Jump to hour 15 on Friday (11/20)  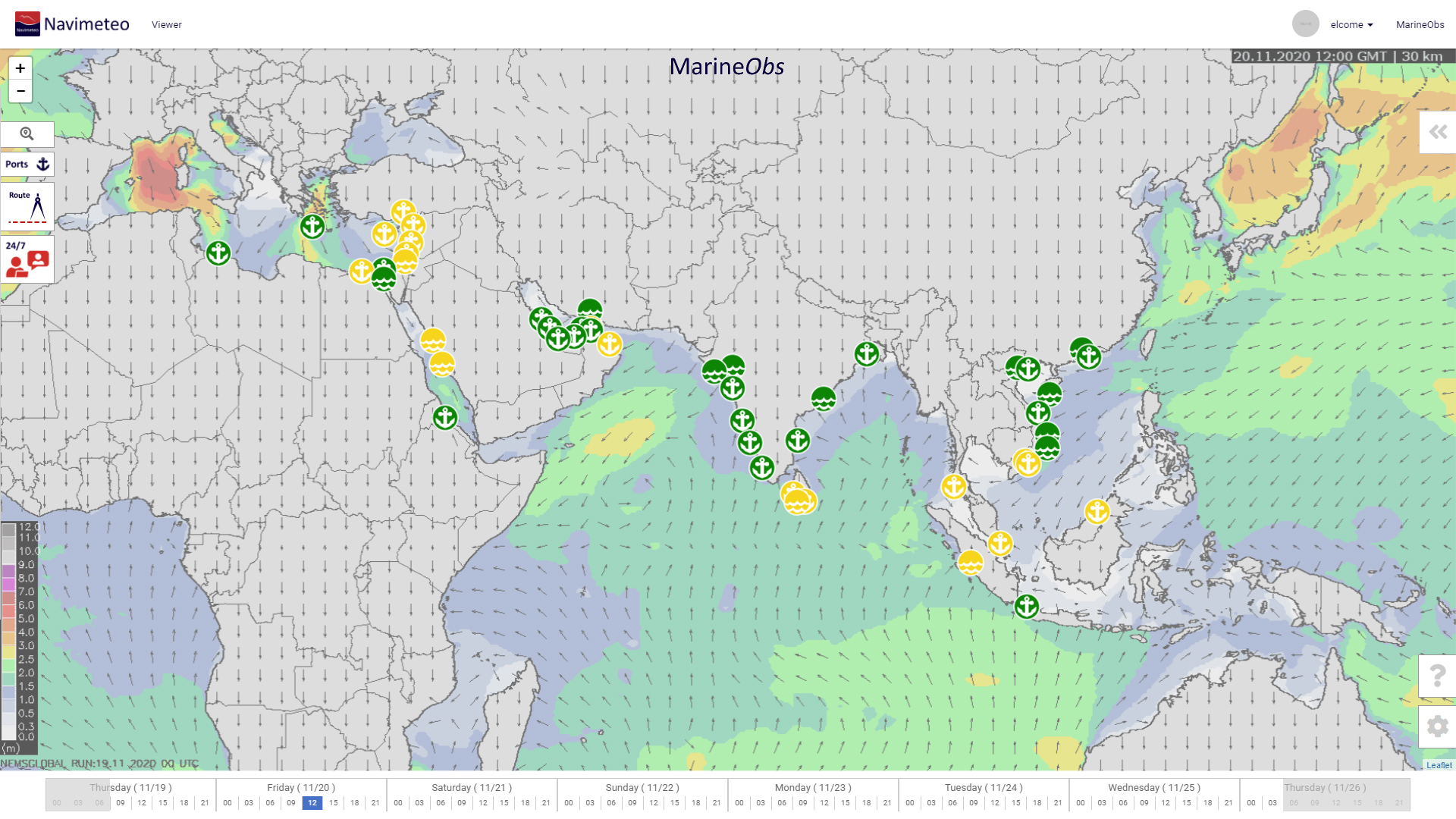tap(334, 803)
